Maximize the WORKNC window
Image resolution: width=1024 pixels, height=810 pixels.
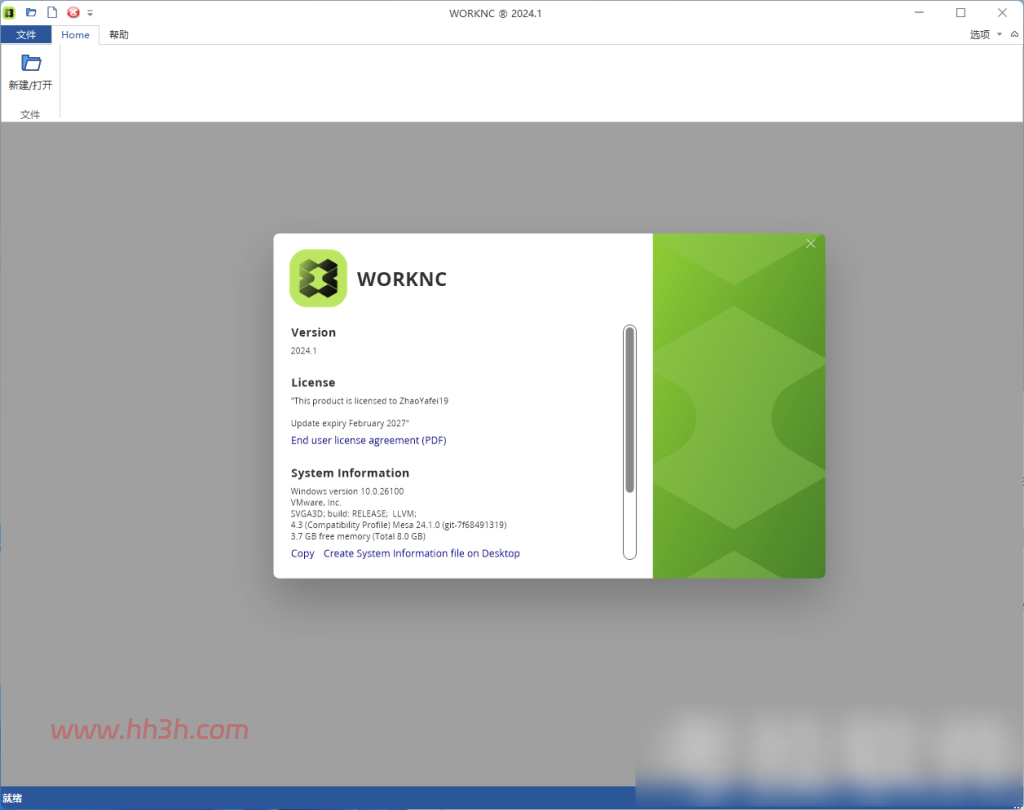click(x=961, y=12)
